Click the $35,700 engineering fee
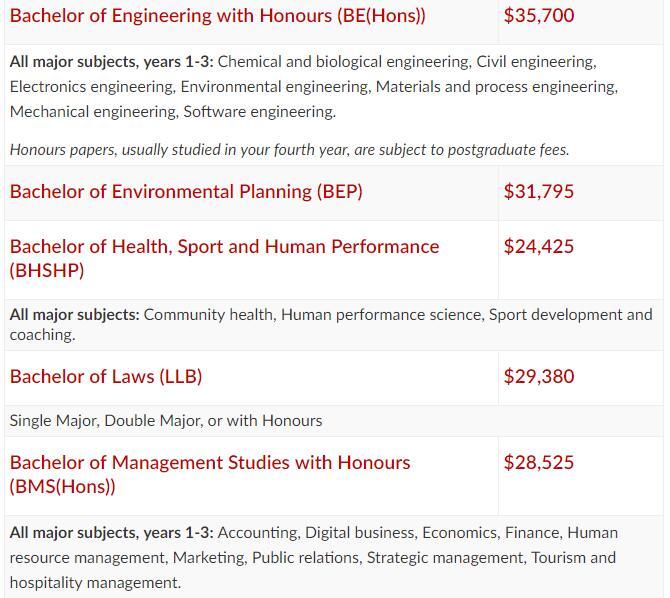This screenshot has width=670, height=598. click(x=539, y=16)
